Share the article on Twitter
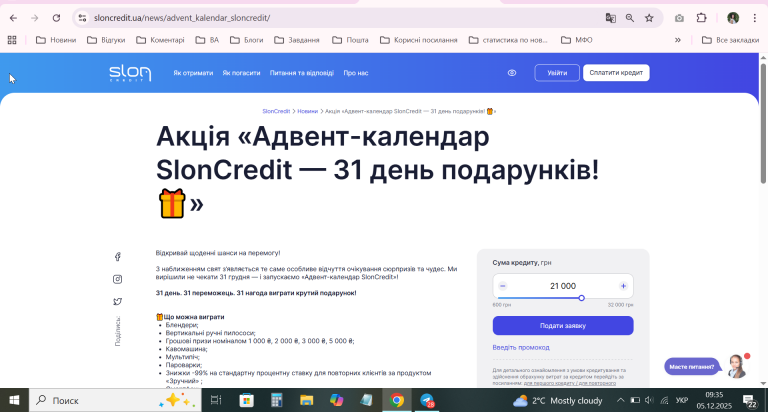Screen dimensions: 768x412 118,302
